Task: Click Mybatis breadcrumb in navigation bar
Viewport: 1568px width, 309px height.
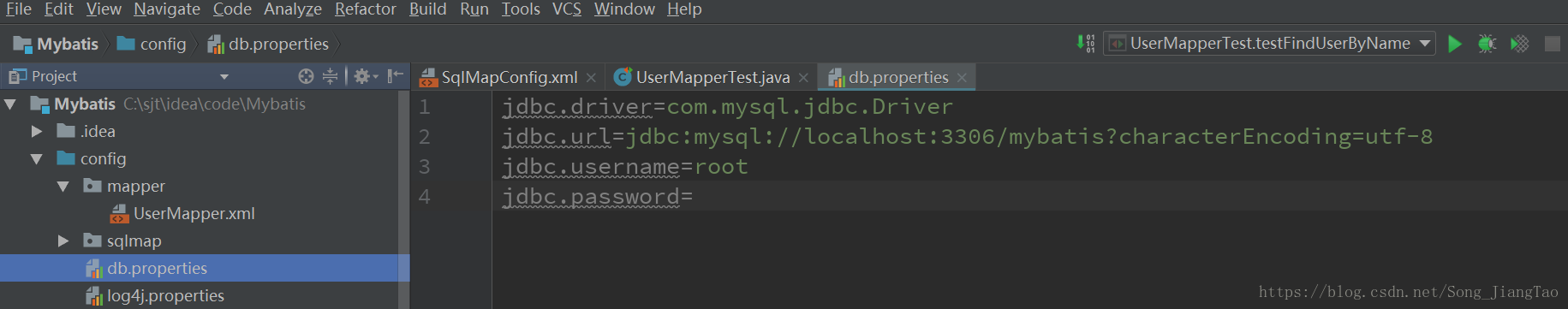Action: 57,45
